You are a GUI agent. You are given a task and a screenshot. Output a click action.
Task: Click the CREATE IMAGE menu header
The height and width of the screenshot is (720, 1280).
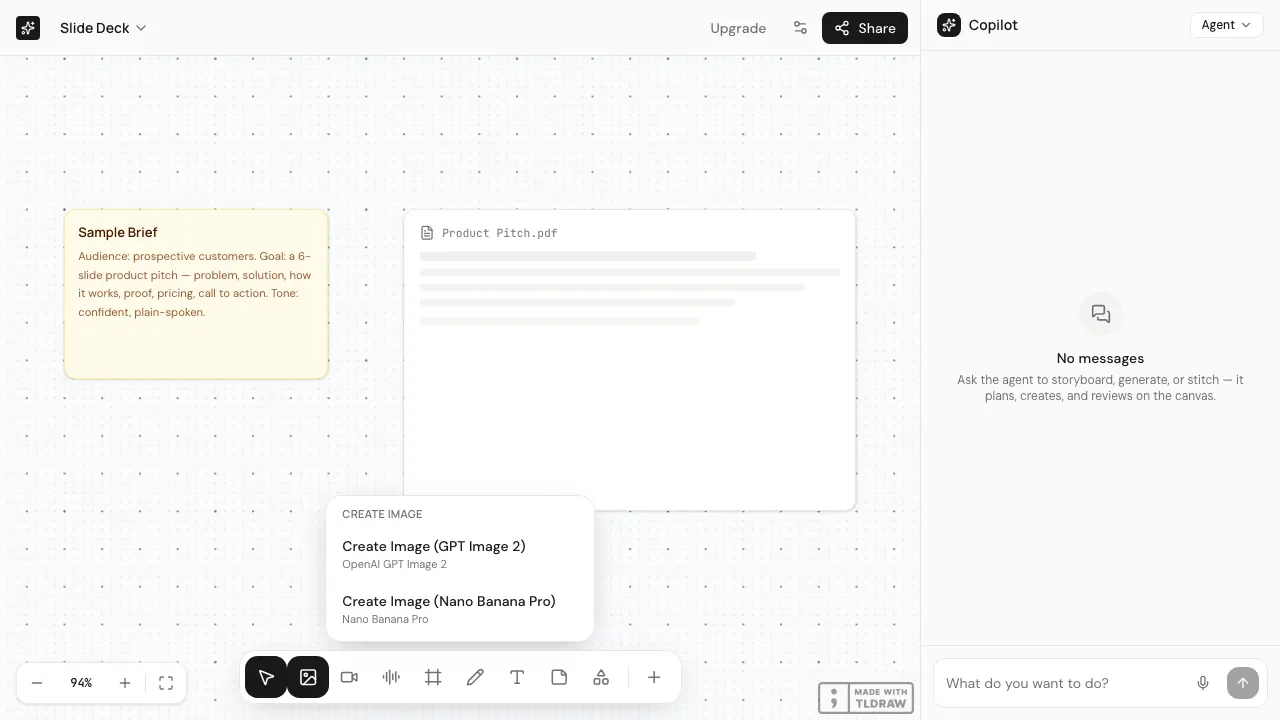pos(382,514)
